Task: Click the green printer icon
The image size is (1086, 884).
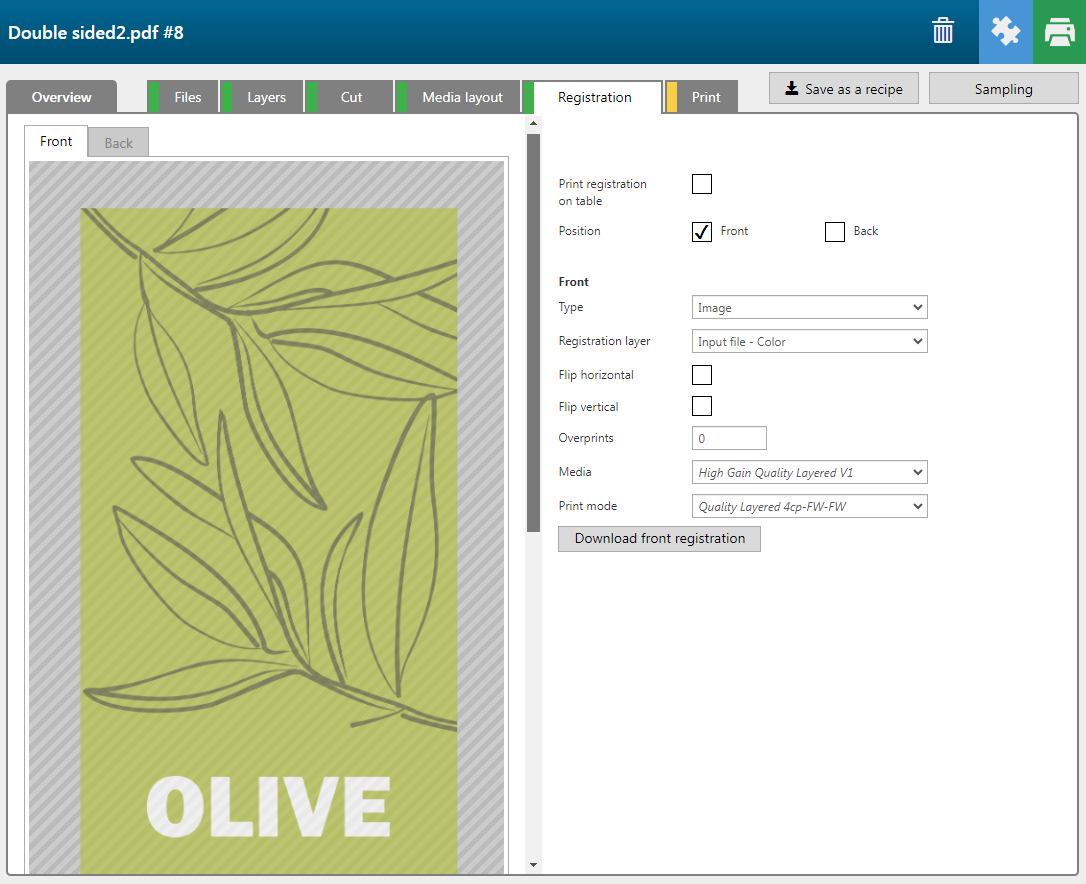Action: 1059,32
